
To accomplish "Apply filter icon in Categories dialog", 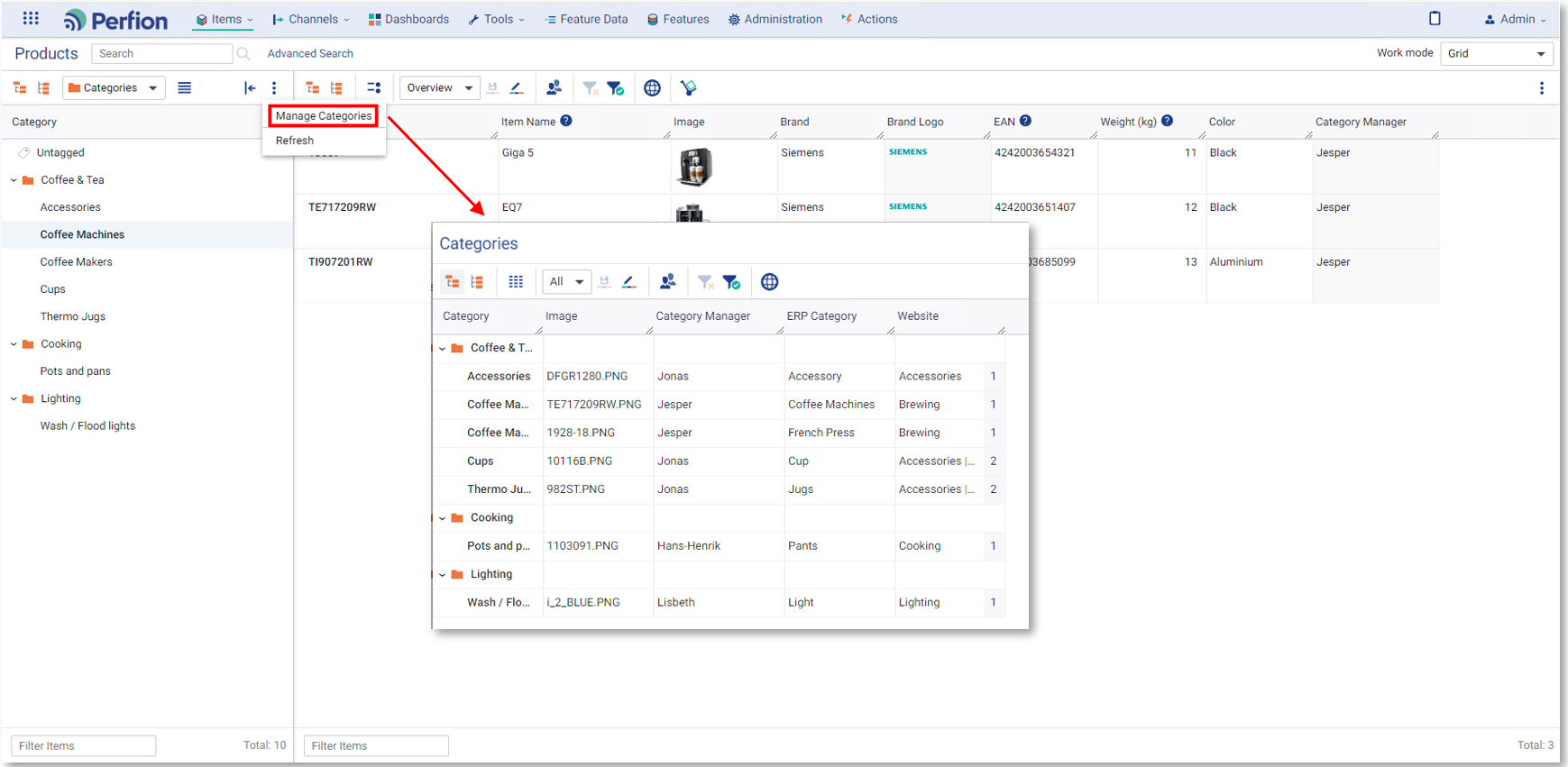I will click(731, 282).
